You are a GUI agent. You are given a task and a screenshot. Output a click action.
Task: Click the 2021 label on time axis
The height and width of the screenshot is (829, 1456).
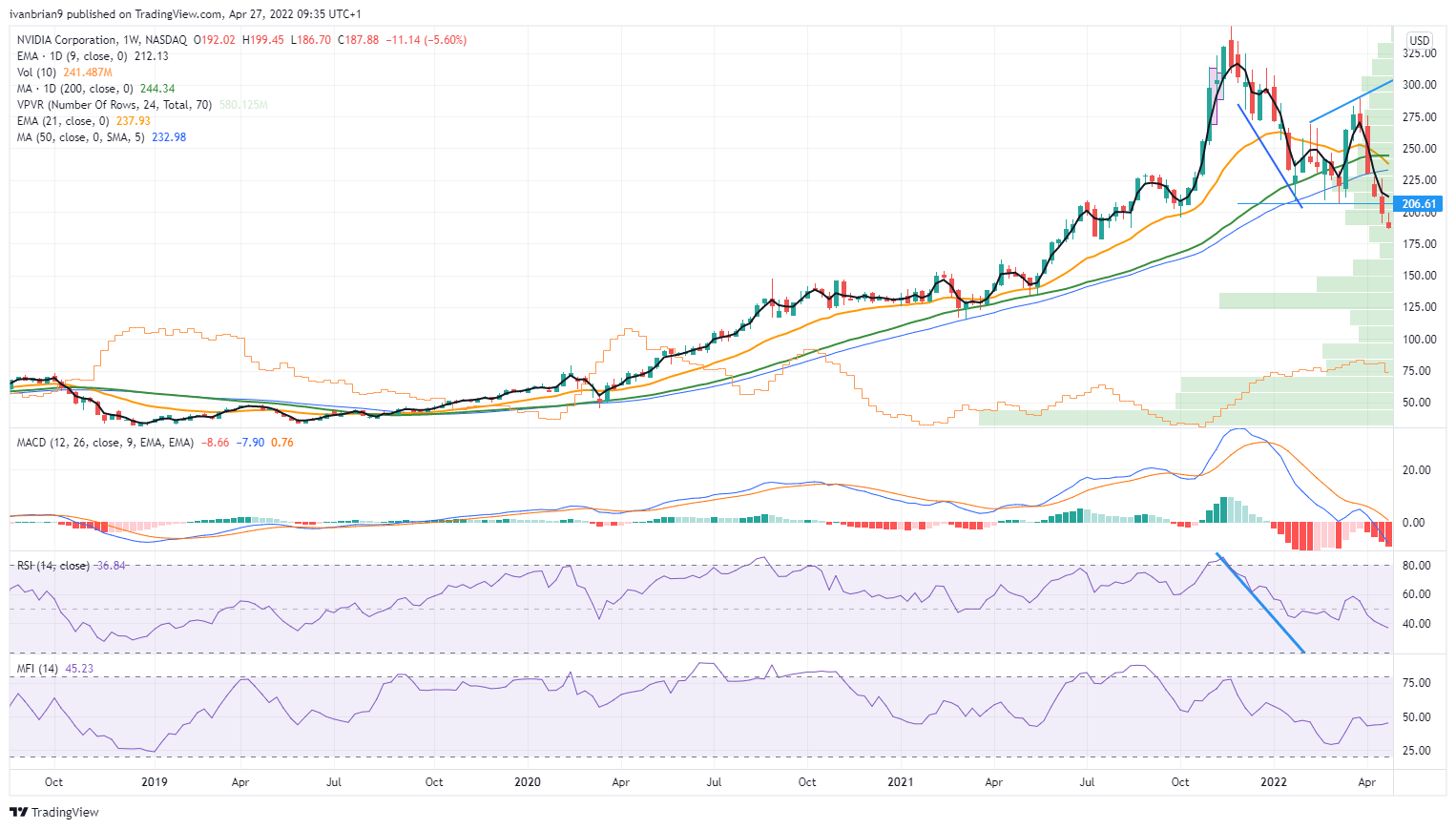[901, 782]
